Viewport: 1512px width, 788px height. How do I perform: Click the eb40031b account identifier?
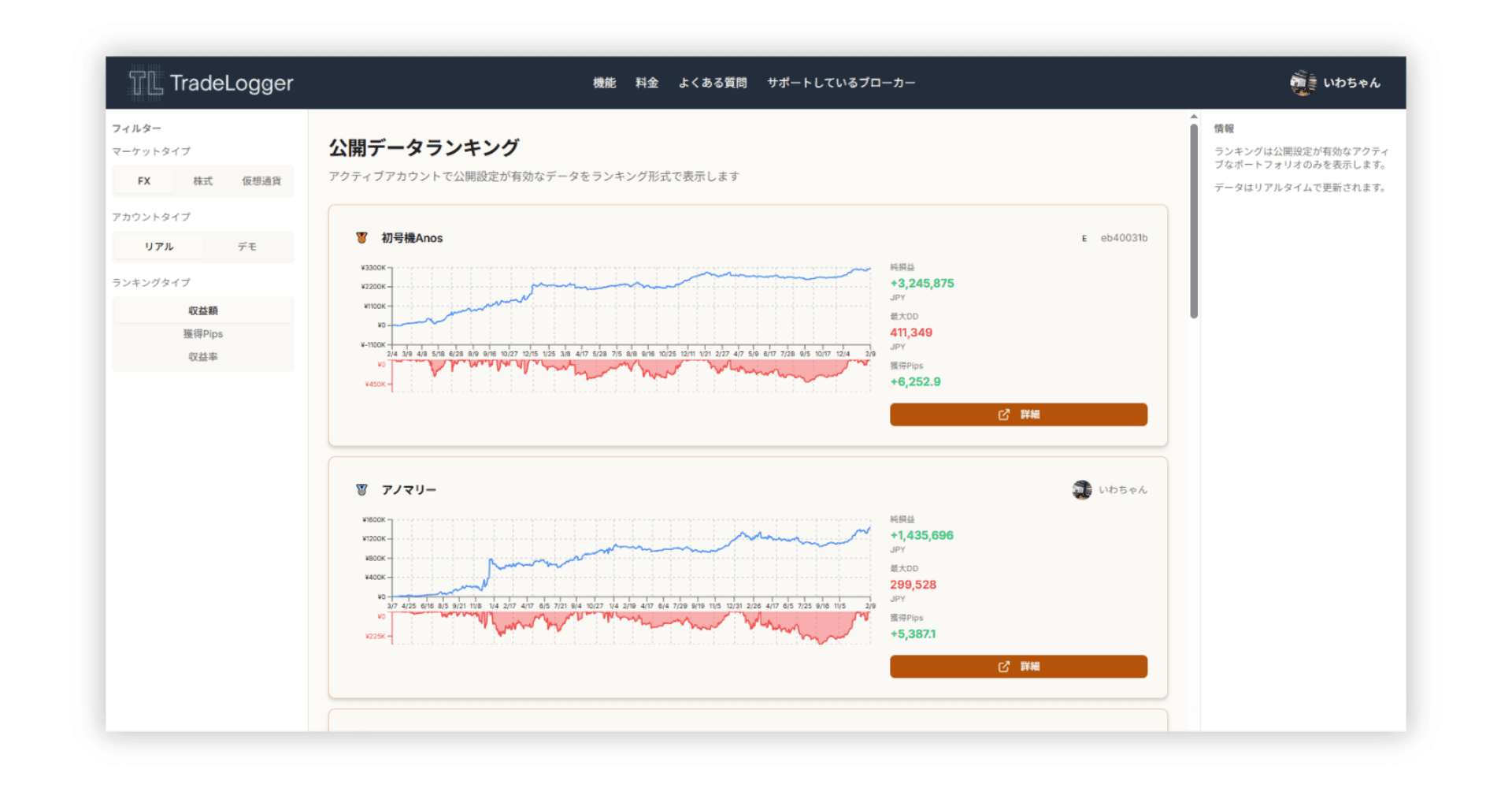[1122, 236]
